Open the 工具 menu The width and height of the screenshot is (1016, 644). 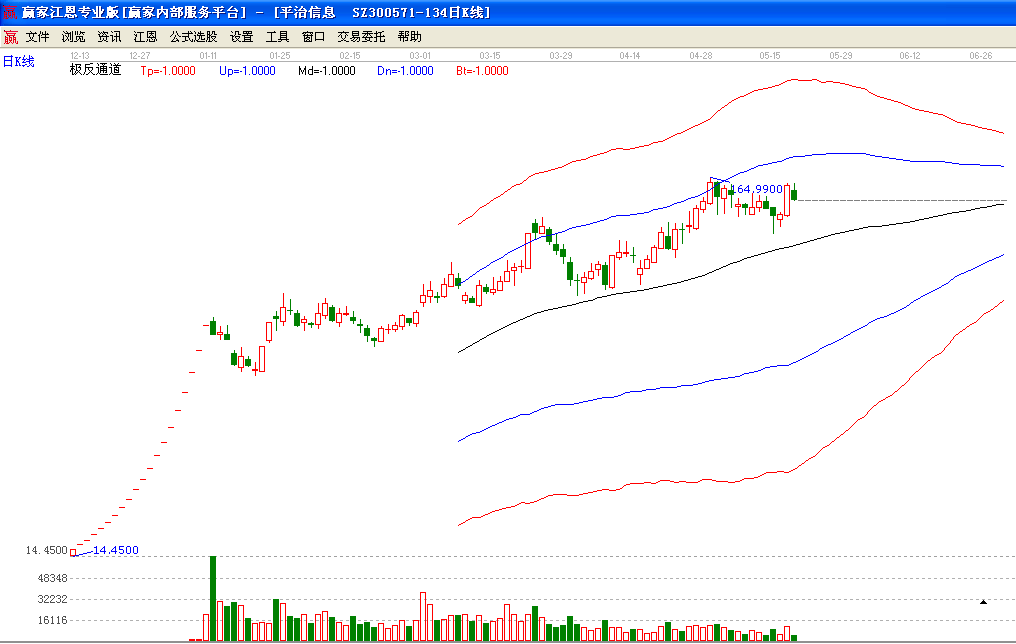coord(277,37)
